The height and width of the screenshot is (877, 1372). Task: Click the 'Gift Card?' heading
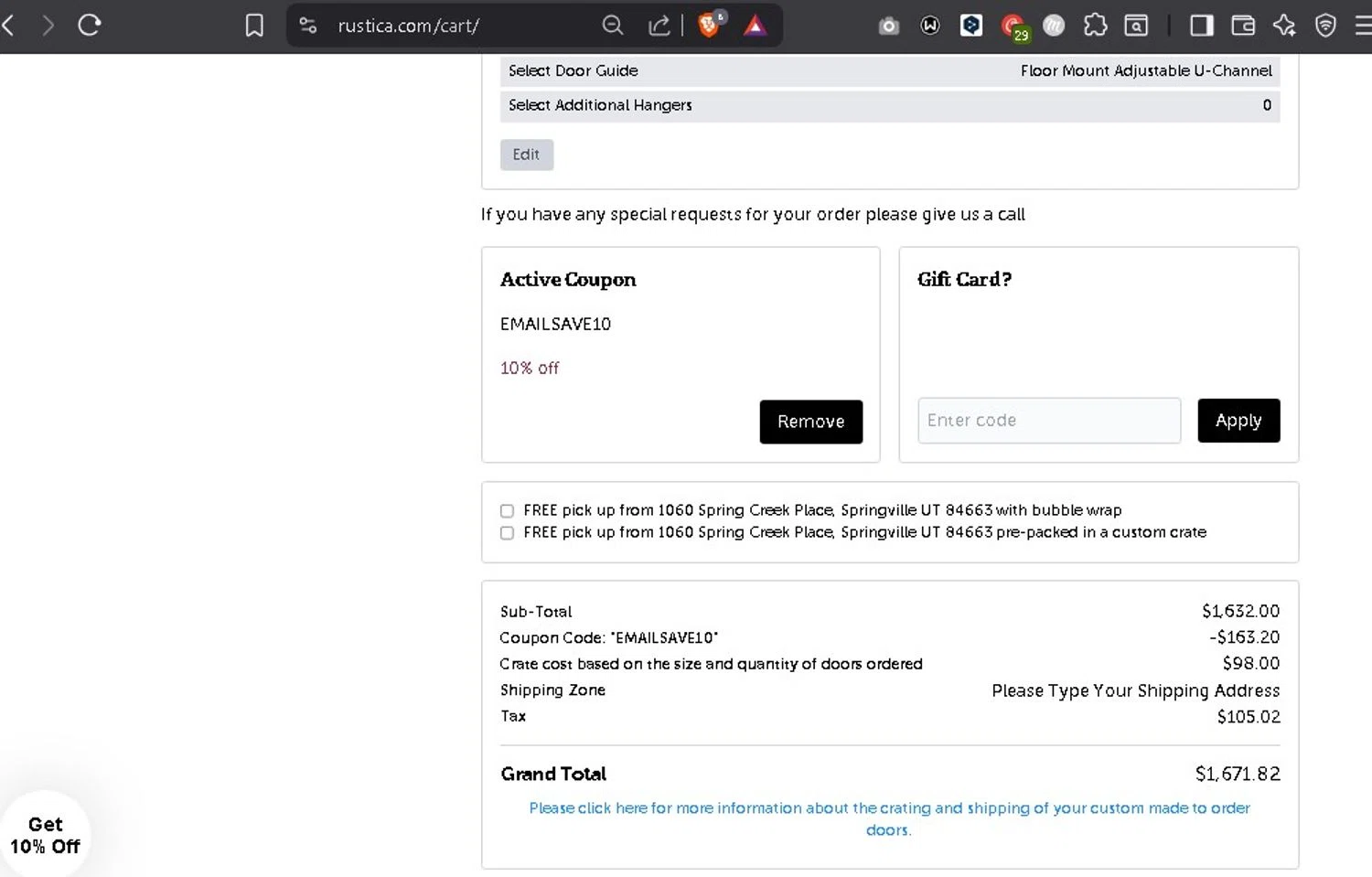coord(964,280)
